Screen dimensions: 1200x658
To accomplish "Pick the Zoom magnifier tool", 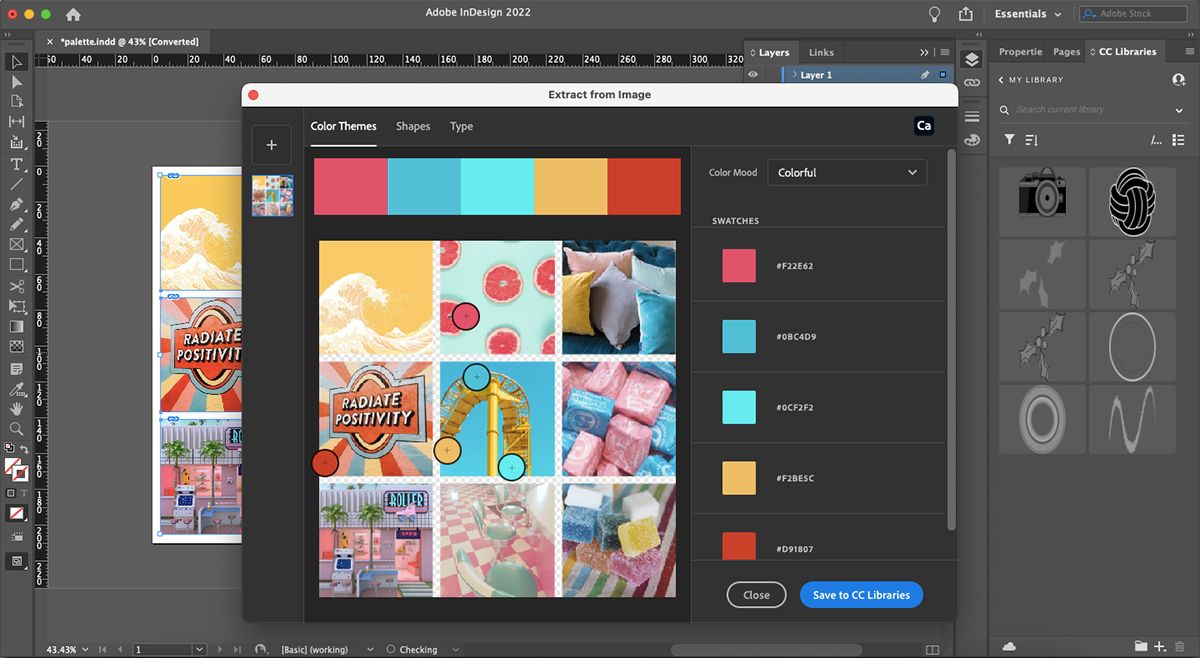I will [x=17, y=428].
